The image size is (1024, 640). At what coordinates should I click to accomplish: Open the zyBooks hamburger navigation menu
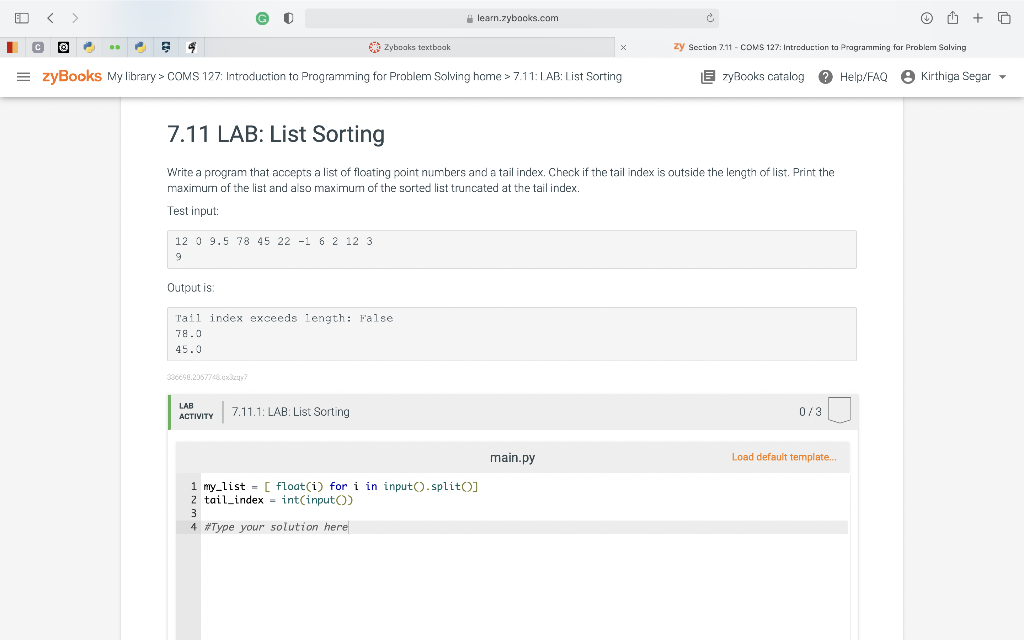pyautogui.click(x=24, y=76)
